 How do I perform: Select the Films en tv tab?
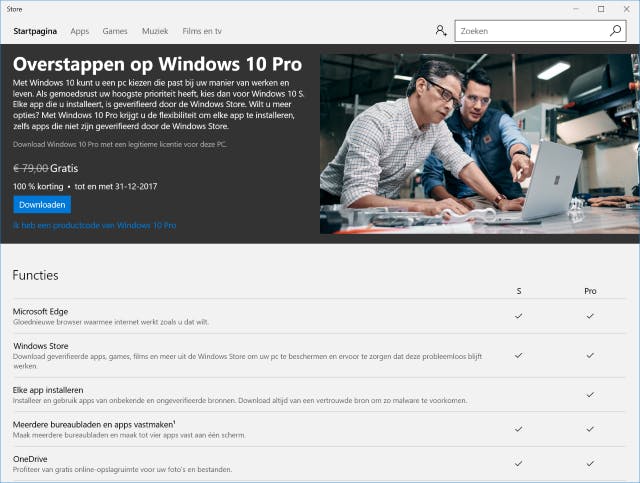pos(202,31)
